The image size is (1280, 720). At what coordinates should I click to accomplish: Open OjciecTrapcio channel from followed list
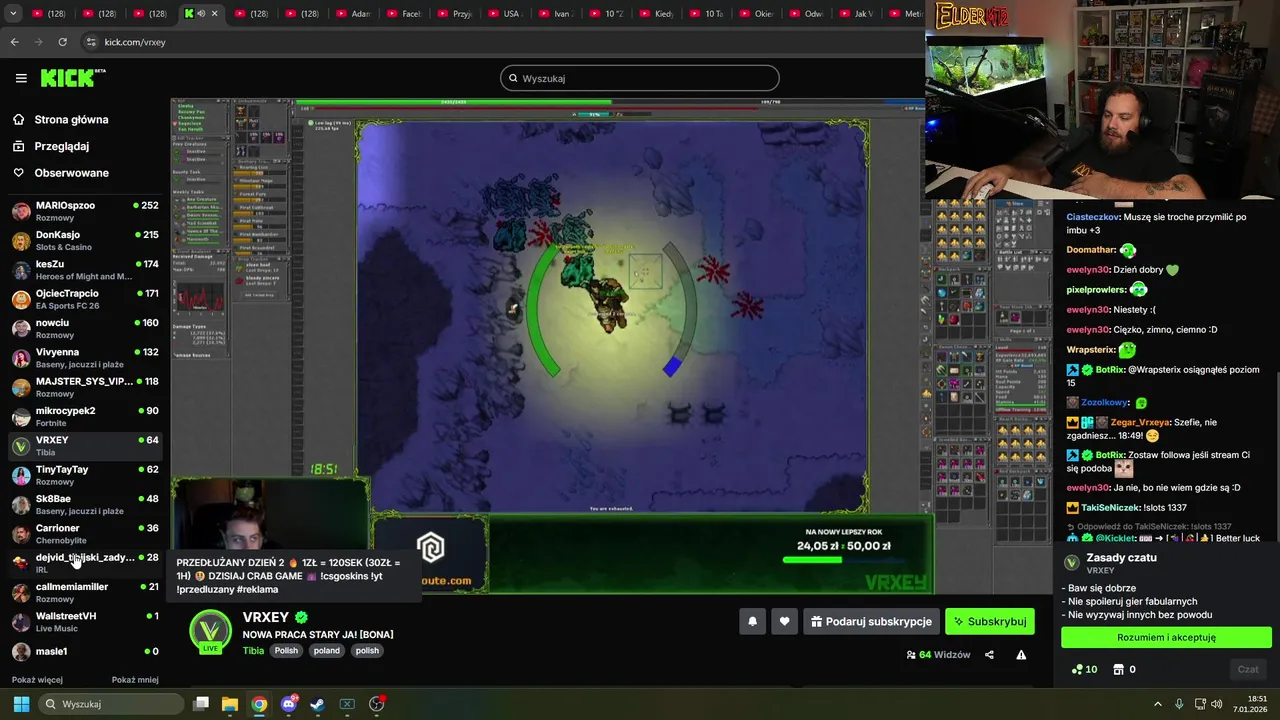pyautogui.click(x=85, y=299)
